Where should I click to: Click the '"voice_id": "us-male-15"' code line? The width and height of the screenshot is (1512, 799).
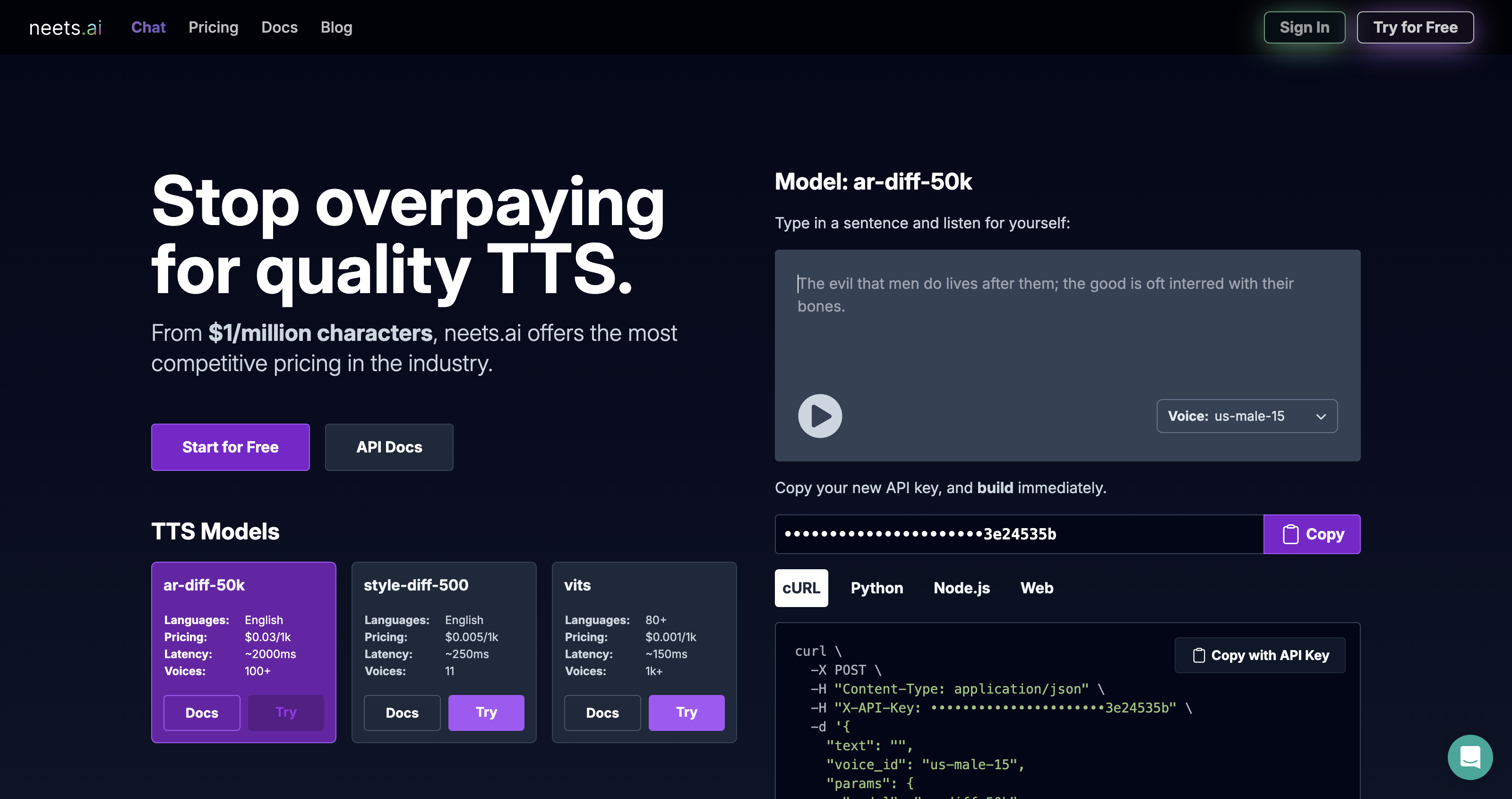click(925, 764)
